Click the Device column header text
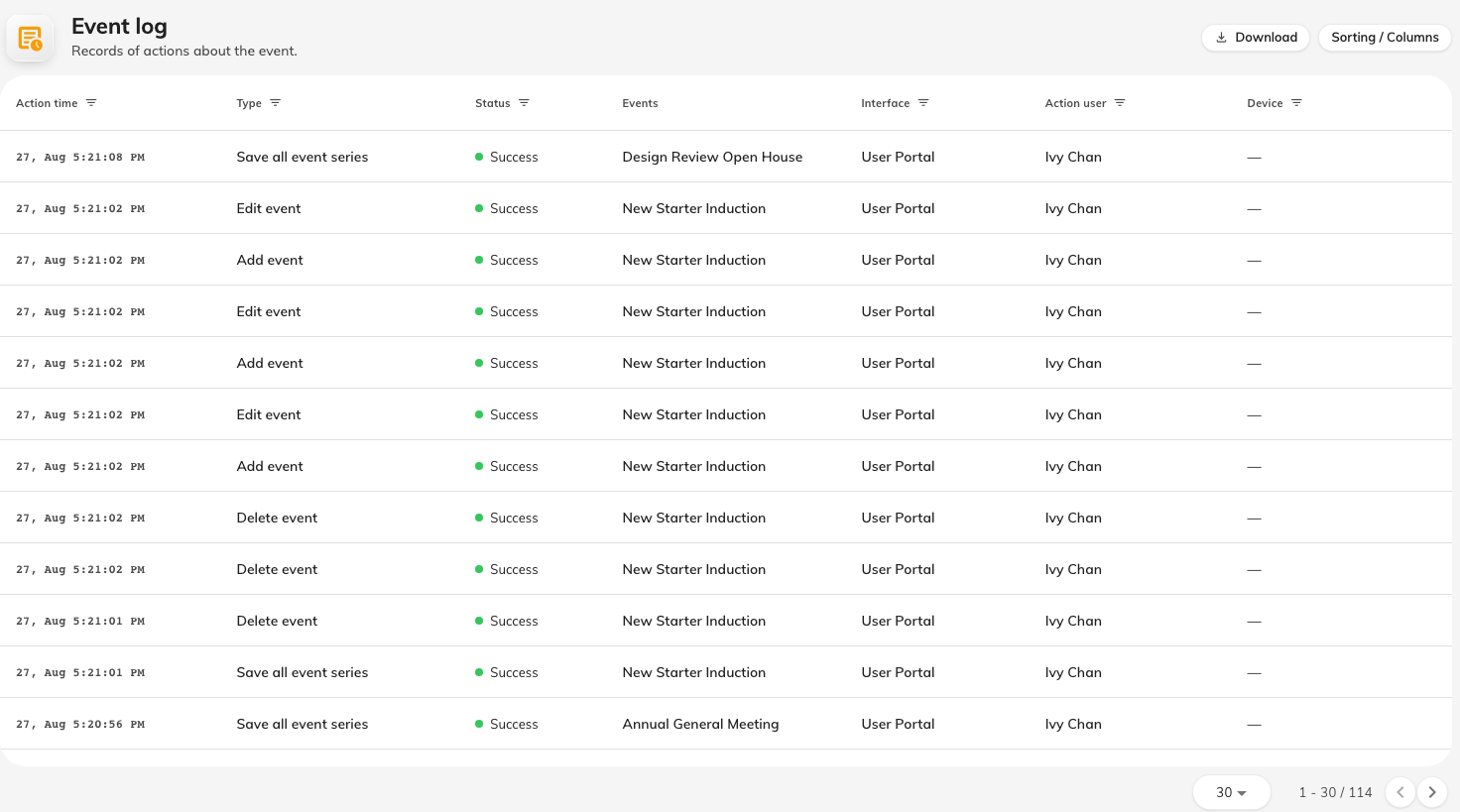Screen dimensions: 1460x812 1265,103
